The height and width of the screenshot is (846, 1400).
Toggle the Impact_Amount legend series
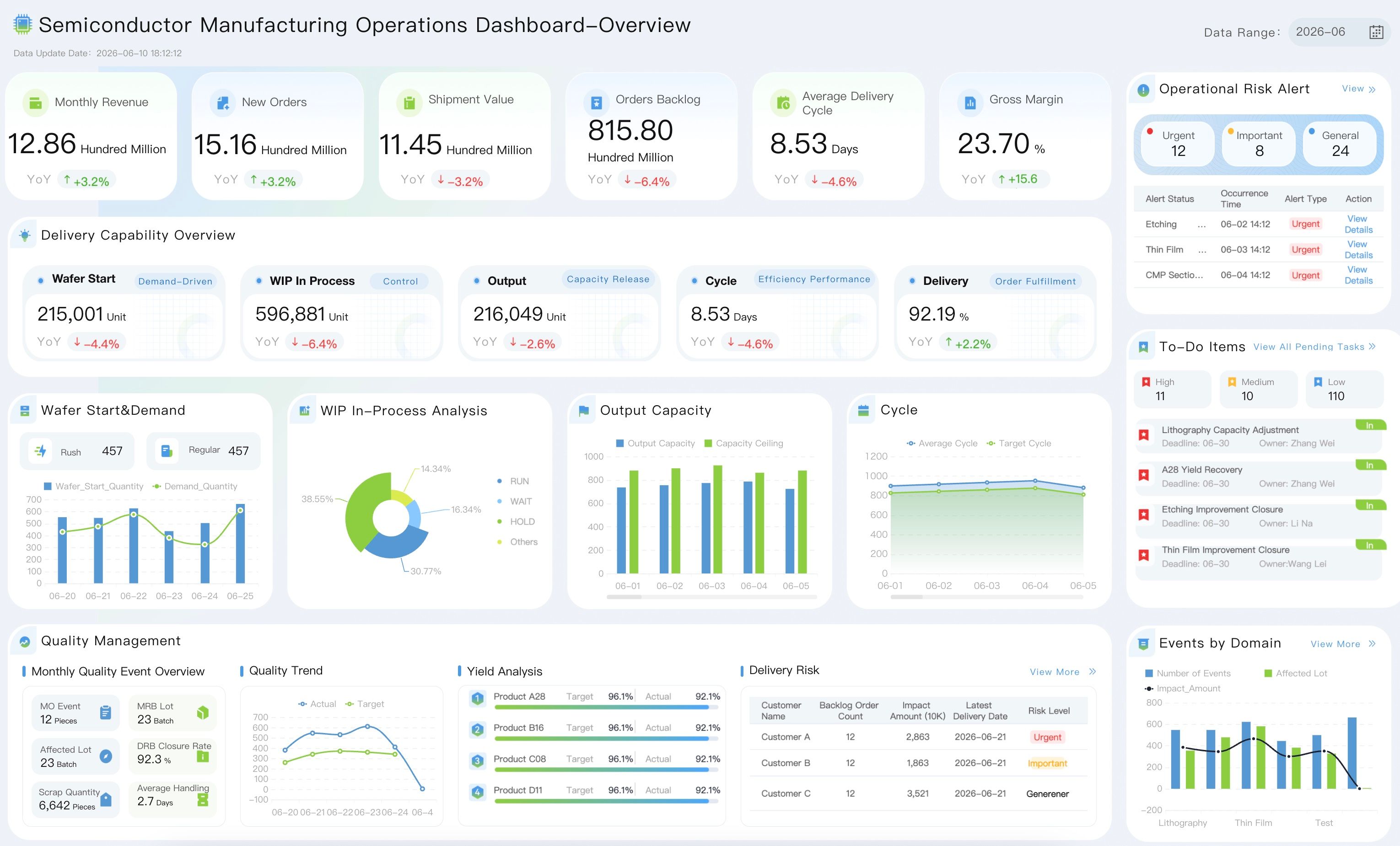click(x=1182, y=688)
